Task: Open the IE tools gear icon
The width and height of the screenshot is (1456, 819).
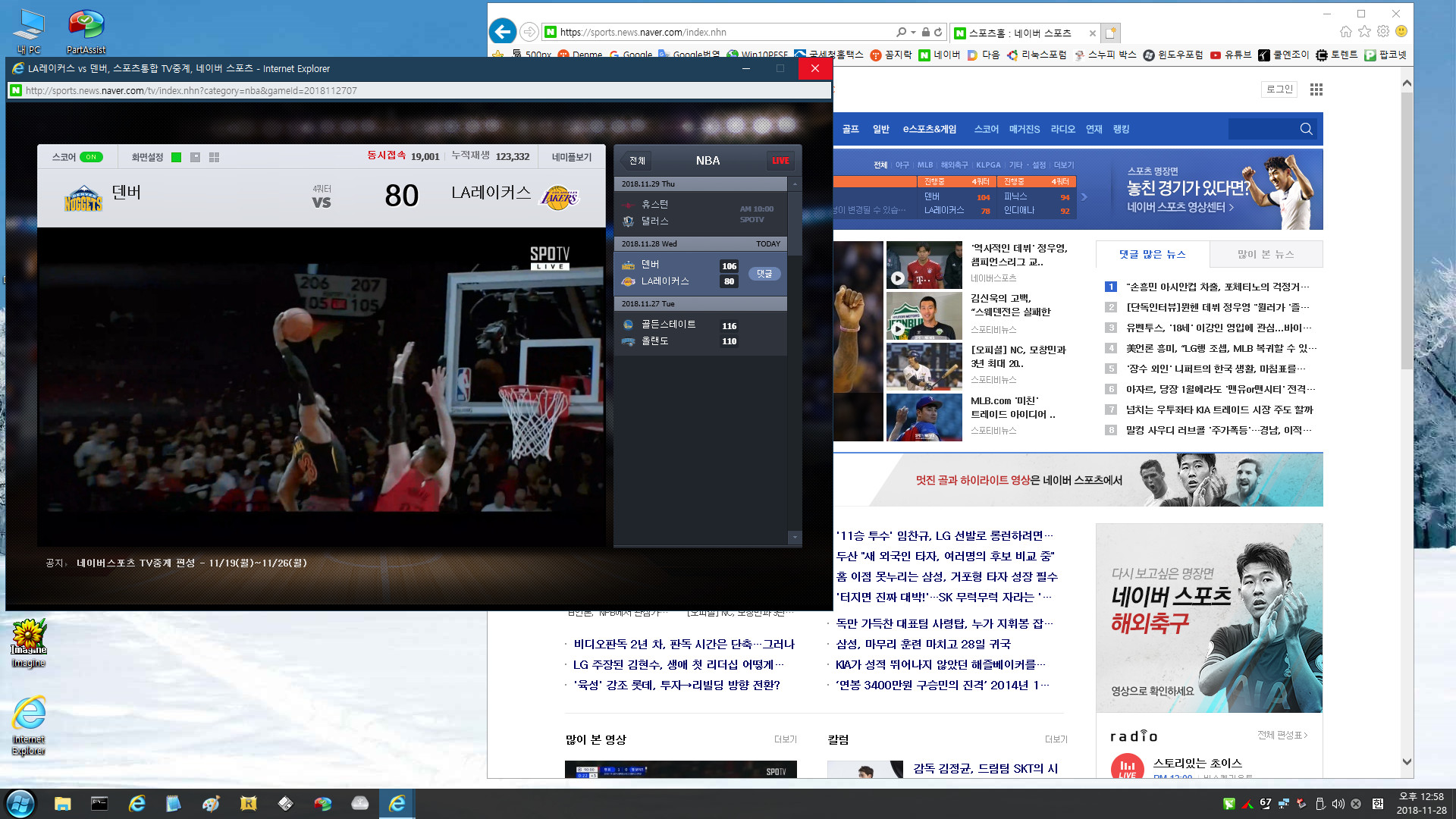Action: [1383, 31]
